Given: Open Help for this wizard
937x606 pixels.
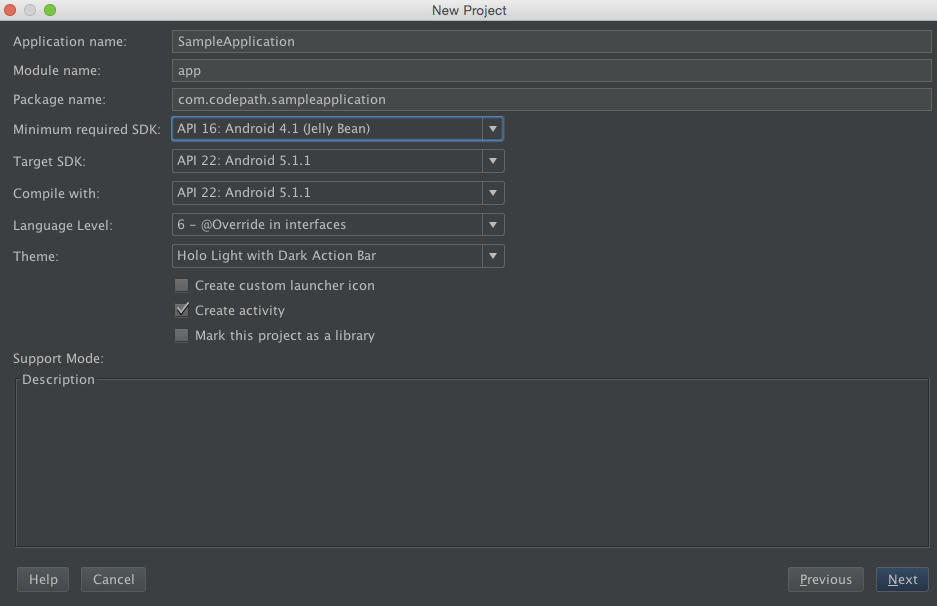Looking at the screenshot, I should (43, 579).
